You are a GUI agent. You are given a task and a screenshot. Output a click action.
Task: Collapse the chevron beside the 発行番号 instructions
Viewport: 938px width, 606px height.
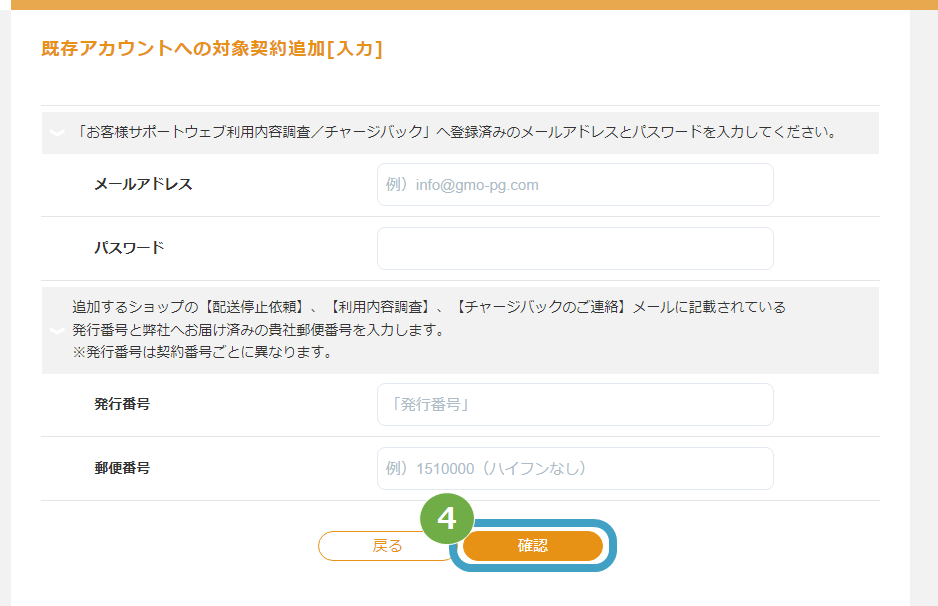(x=57, y=330)
